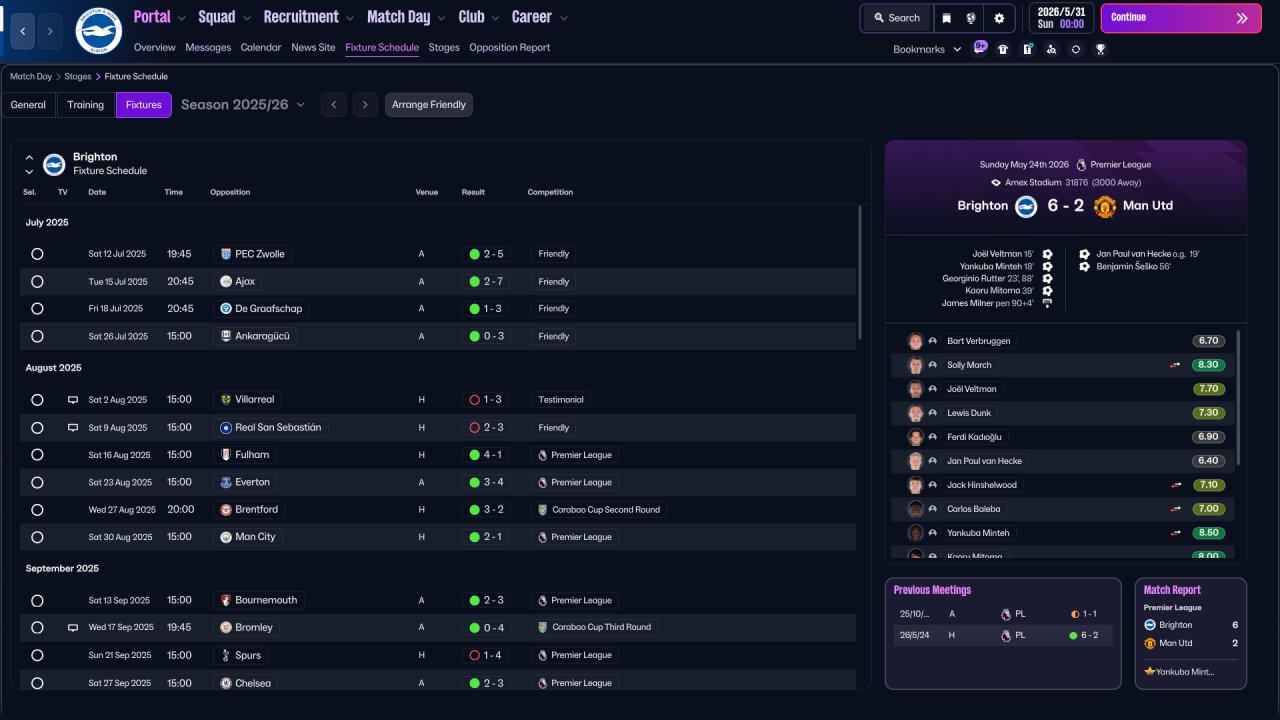Open the Bookmarks dropdown
Image resolution: width=1280 pixels, height=720 pixels.
(x=927, y=49)
